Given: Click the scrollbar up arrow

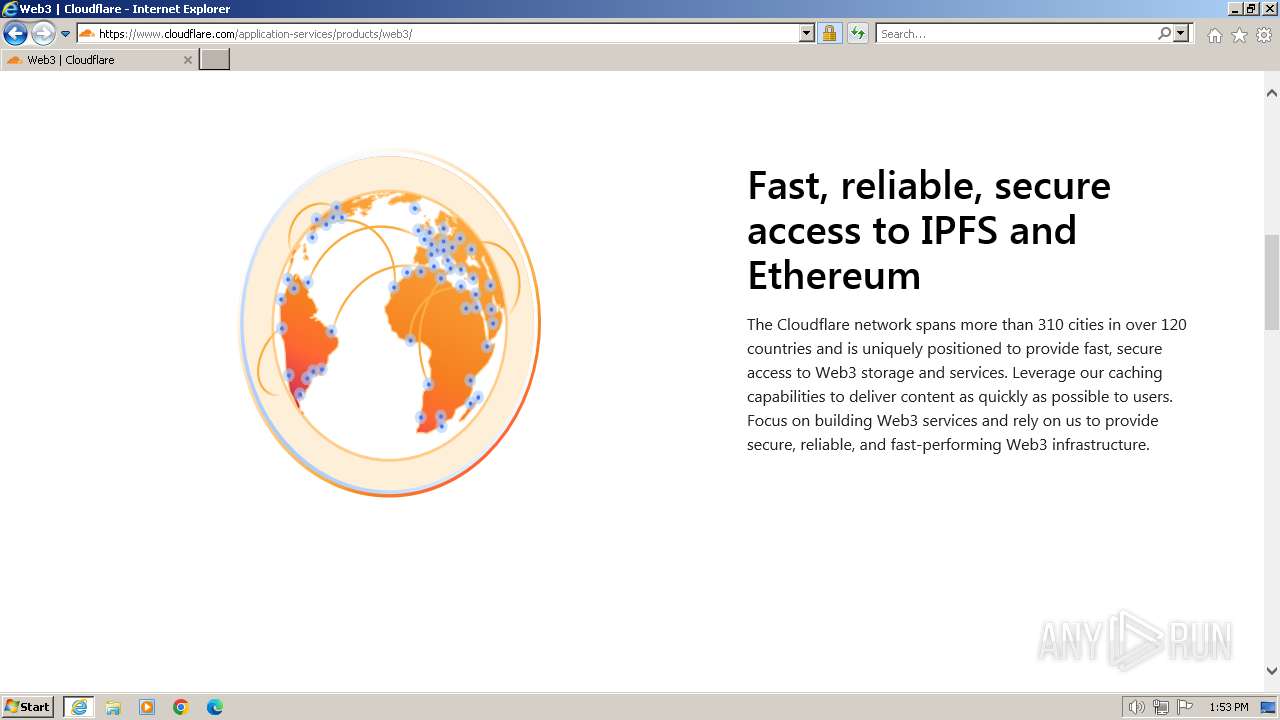Looking at the screenshot, I should pyautogui.click(x=1272, y=93).
